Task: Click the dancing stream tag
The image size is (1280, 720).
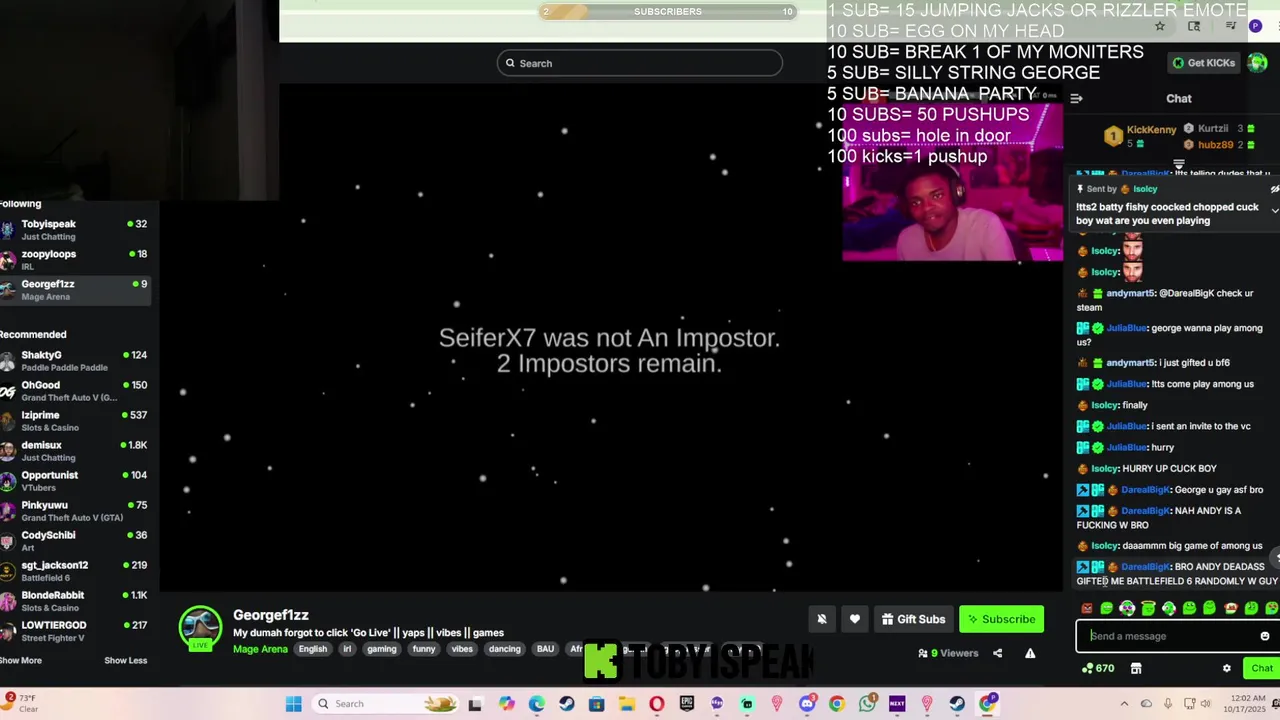Action: pyautogui.click(x=504, y=649)
